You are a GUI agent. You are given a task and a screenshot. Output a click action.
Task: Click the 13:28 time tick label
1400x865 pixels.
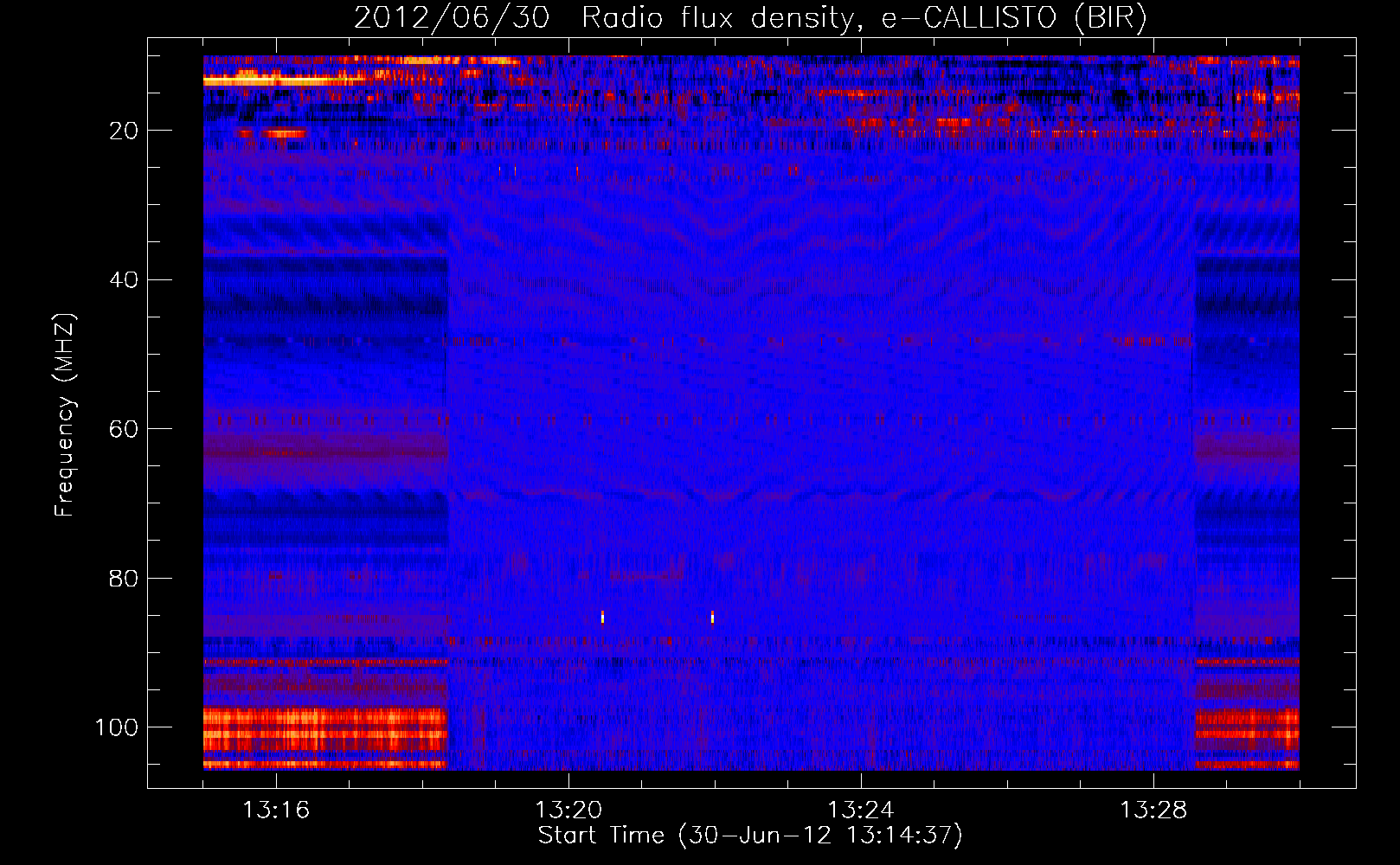click(1153, 811)
